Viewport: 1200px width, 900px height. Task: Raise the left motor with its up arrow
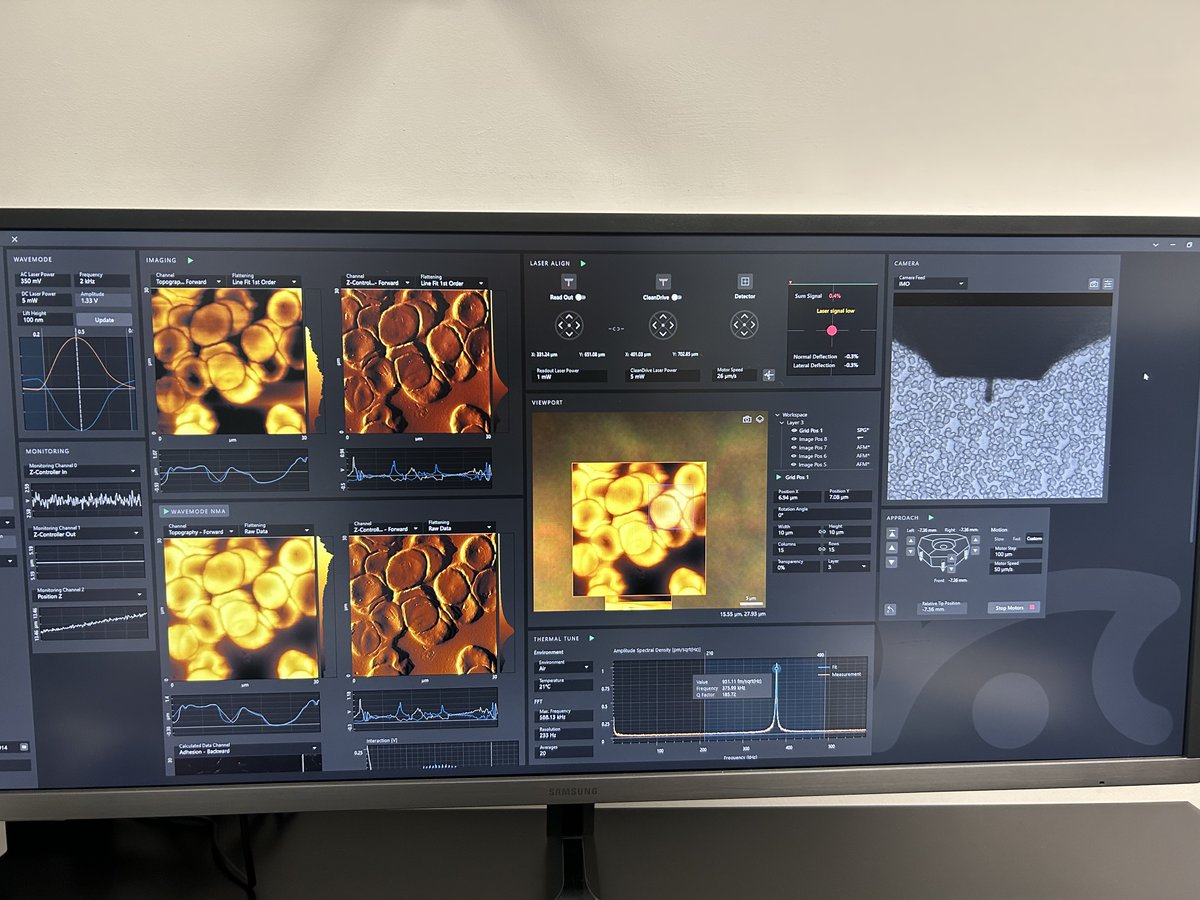coord(911,541)
